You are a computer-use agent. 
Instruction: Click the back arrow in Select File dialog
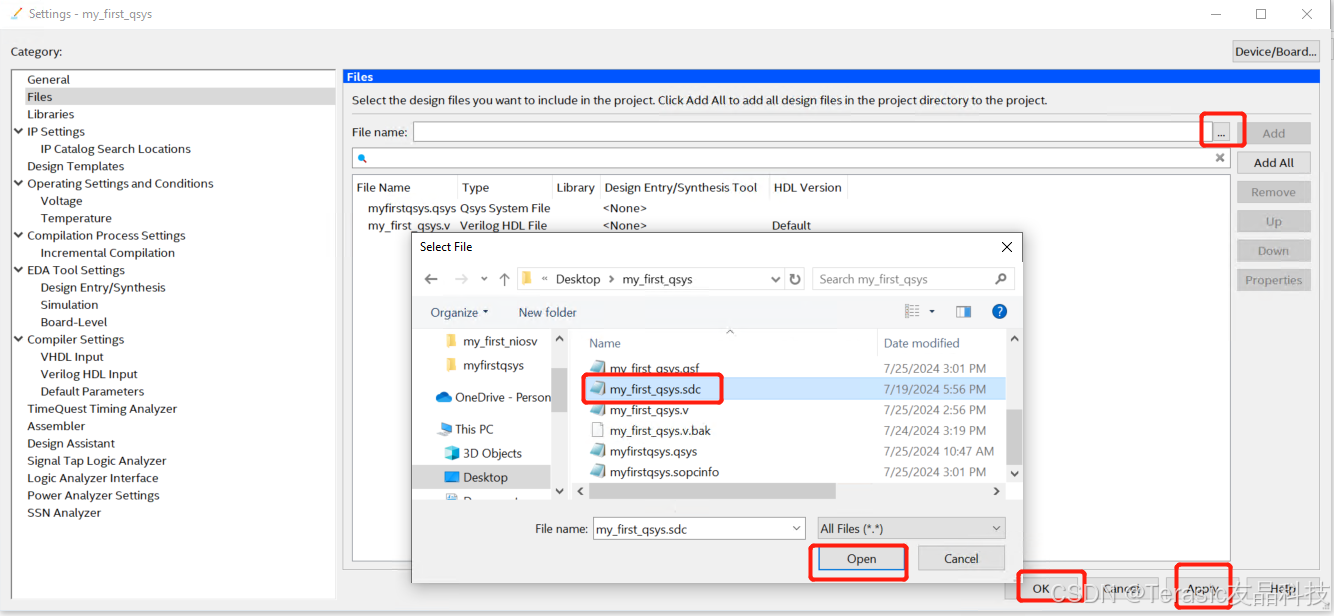432,279
